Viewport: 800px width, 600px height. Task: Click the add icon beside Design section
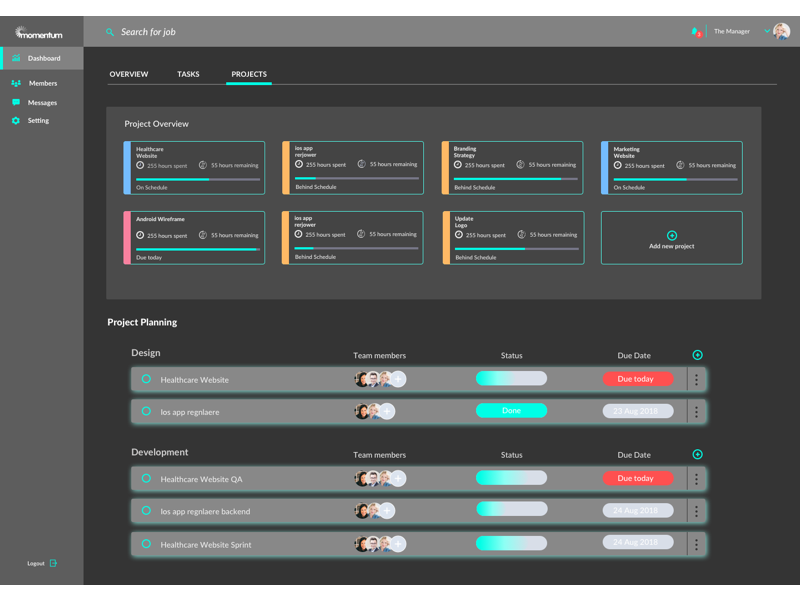tap(697, 355)
